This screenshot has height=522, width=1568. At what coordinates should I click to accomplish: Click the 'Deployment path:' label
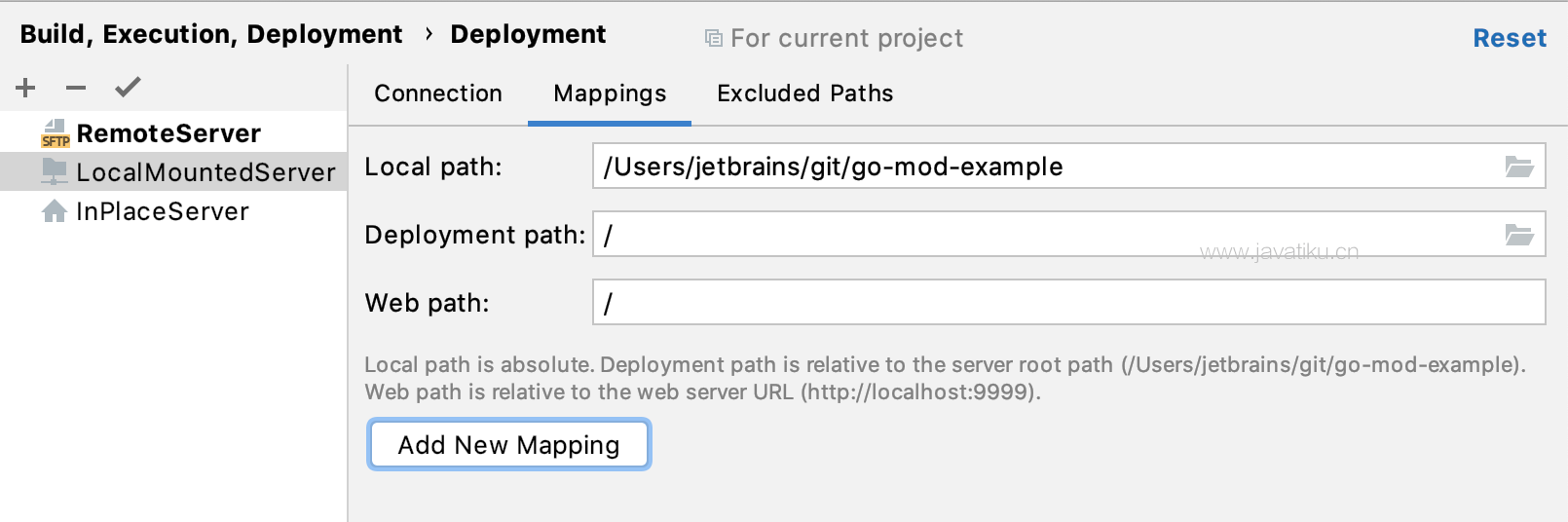(x=475, y=235)
